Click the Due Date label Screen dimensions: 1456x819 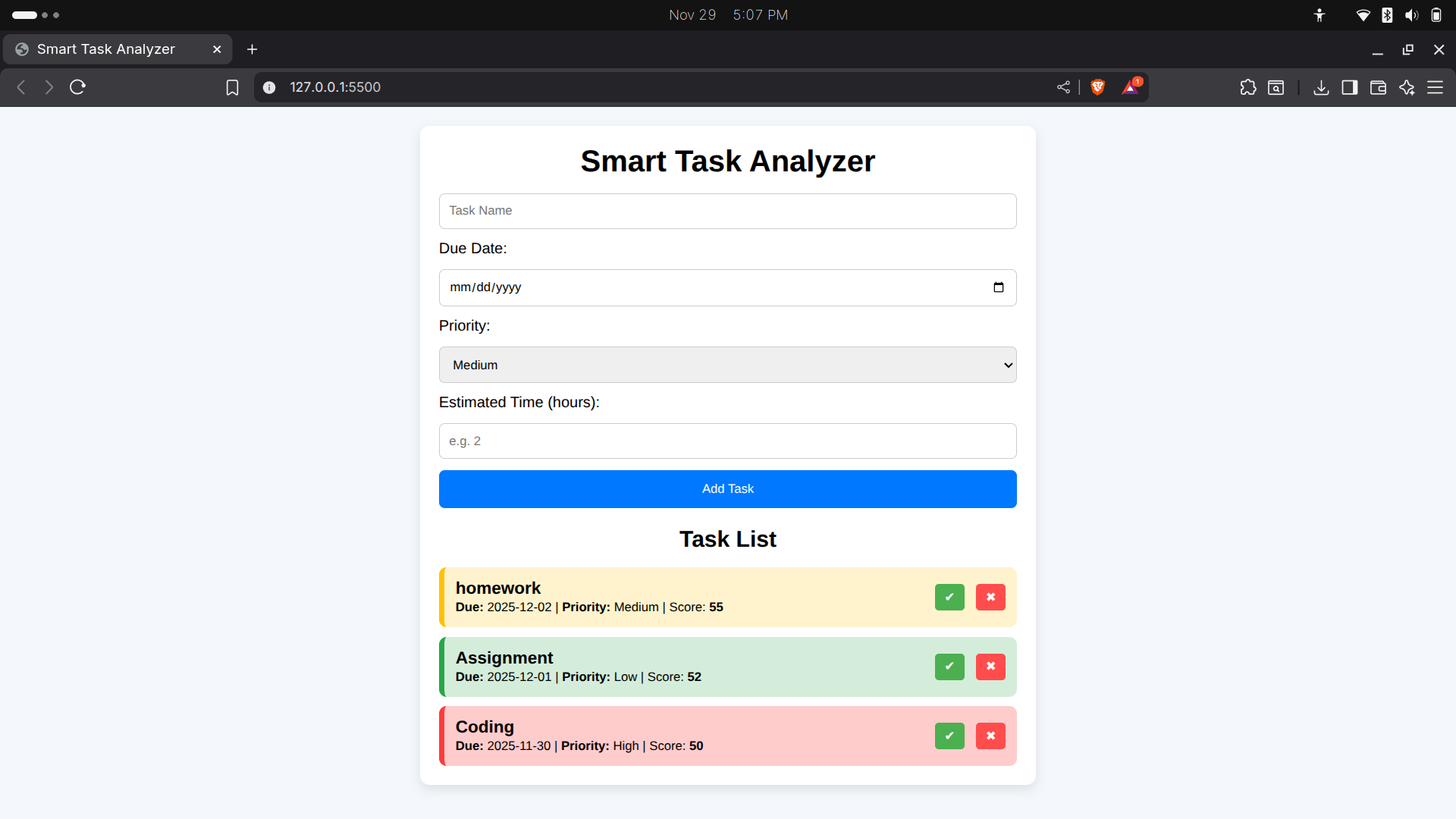pyautogui.click(x=472, y=249)
